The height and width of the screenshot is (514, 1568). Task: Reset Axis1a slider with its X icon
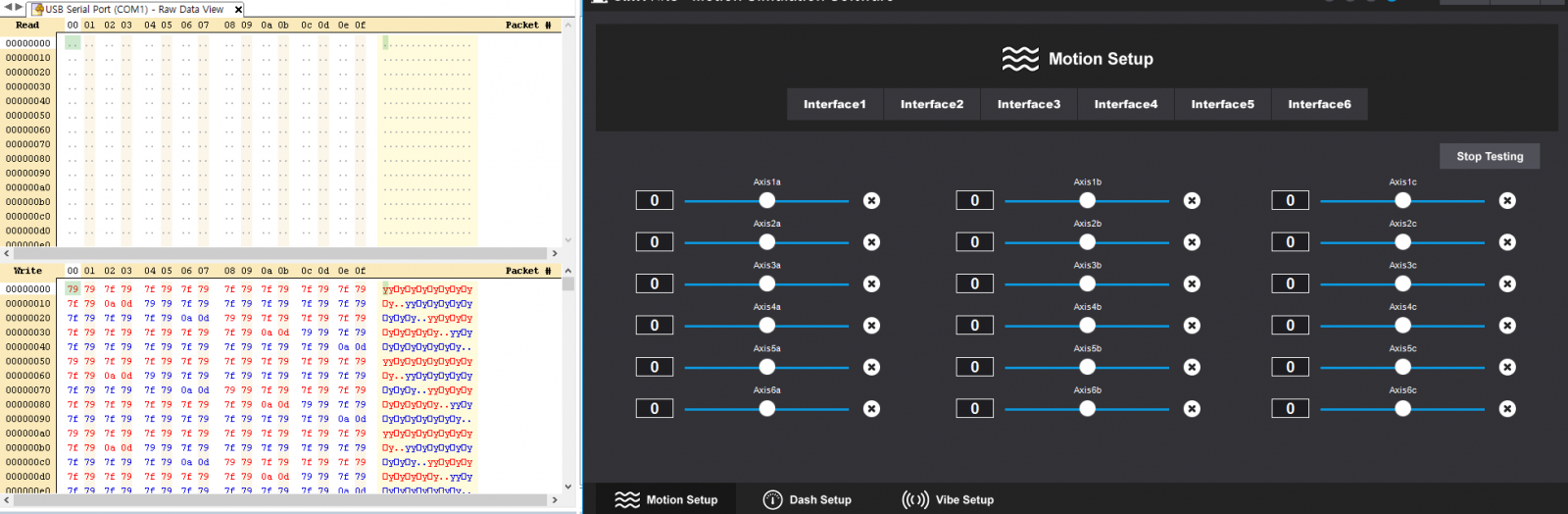pos(871,201)
